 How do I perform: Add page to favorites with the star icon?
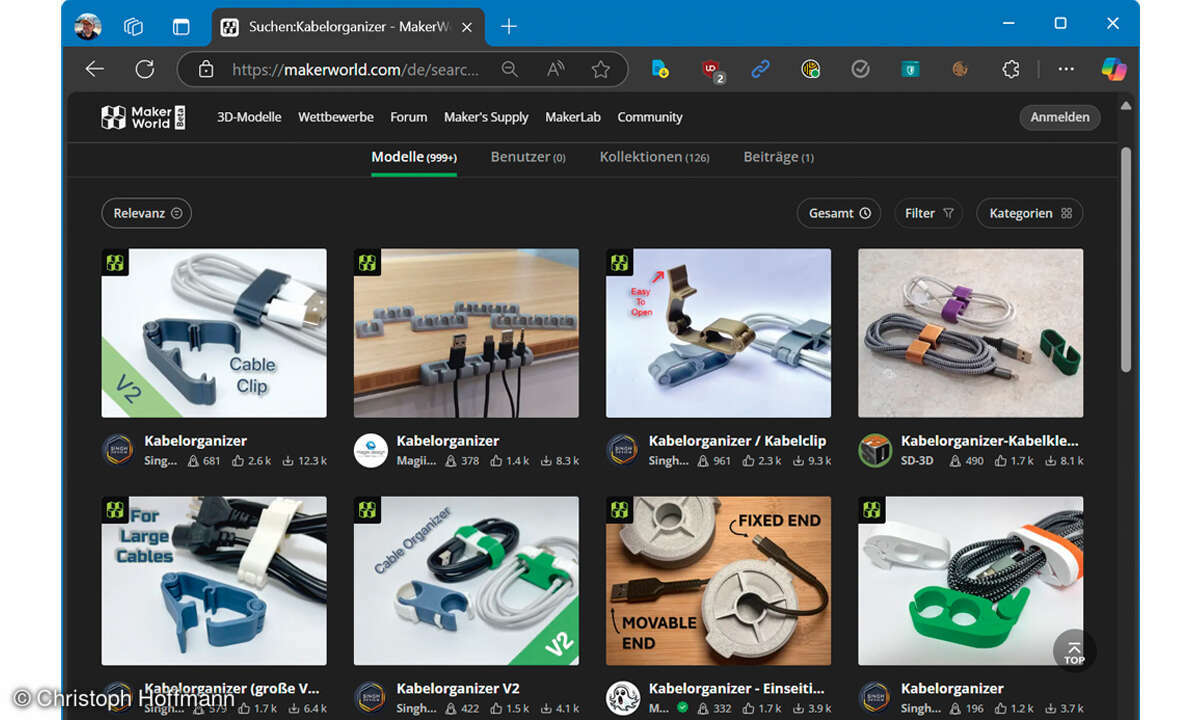coord(600,69)
